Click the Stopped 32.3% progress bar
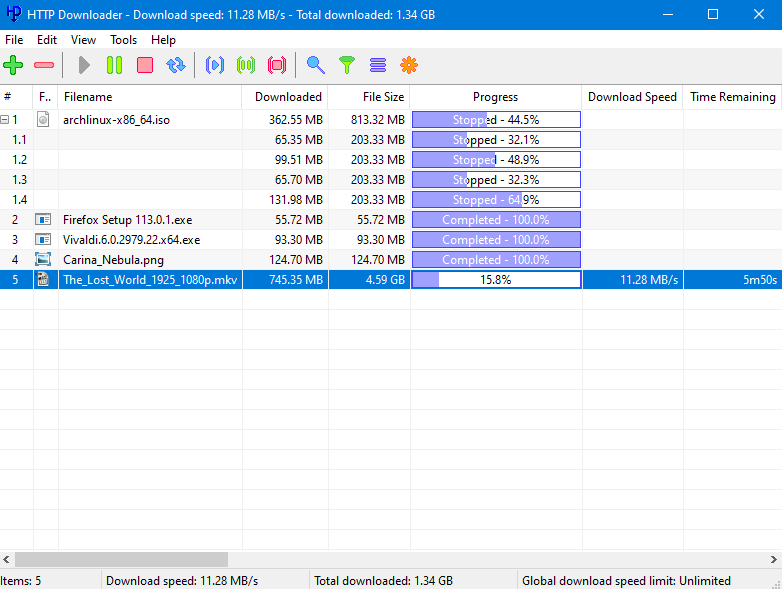Screen dimensions: 782x589 click(x=496, y=180)
